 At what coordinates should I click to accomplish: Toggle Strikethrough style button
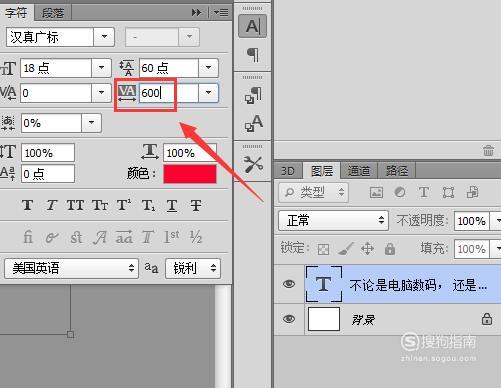(x=196, y=205)
